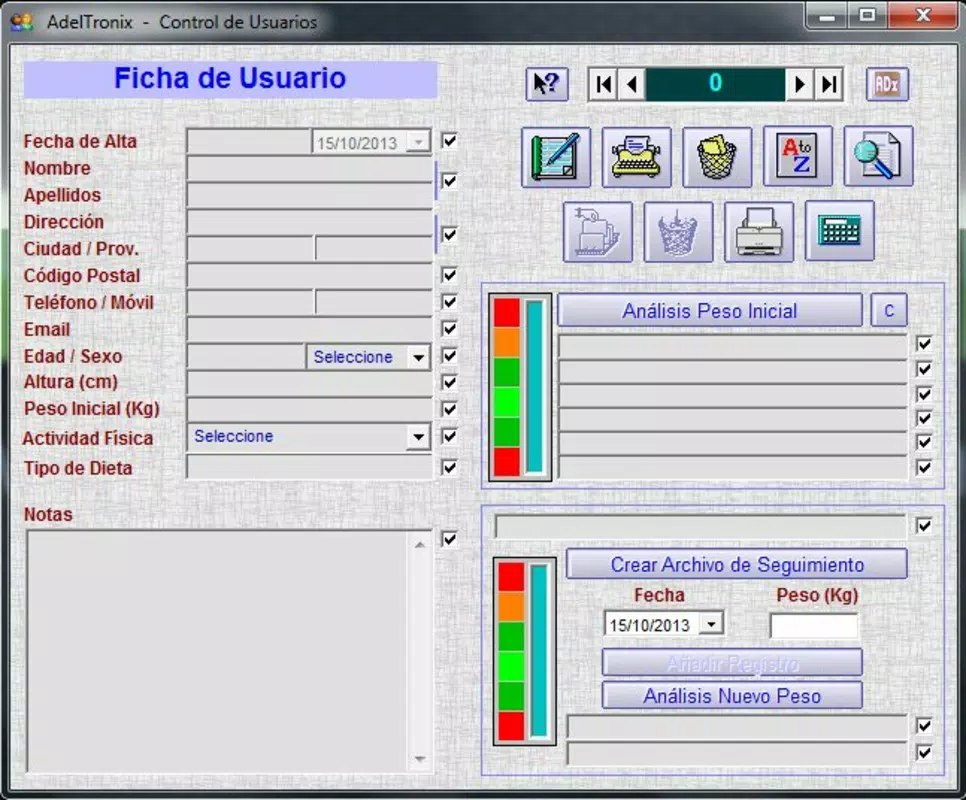Toggle checkbox next to Altura (cm)
Viewport: 966px width, 800px height.
tap(450, 382)
